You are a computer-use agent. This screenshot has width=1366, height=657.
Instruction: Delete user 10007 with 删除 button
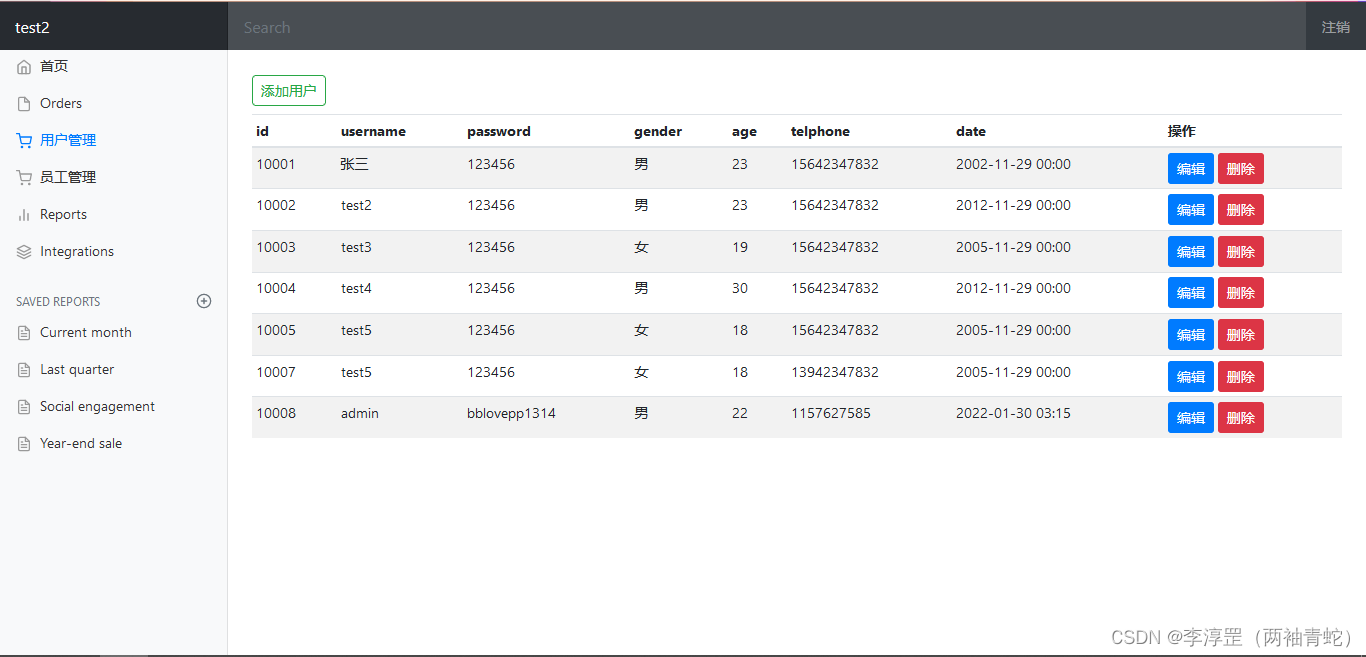pos(1241,376)
